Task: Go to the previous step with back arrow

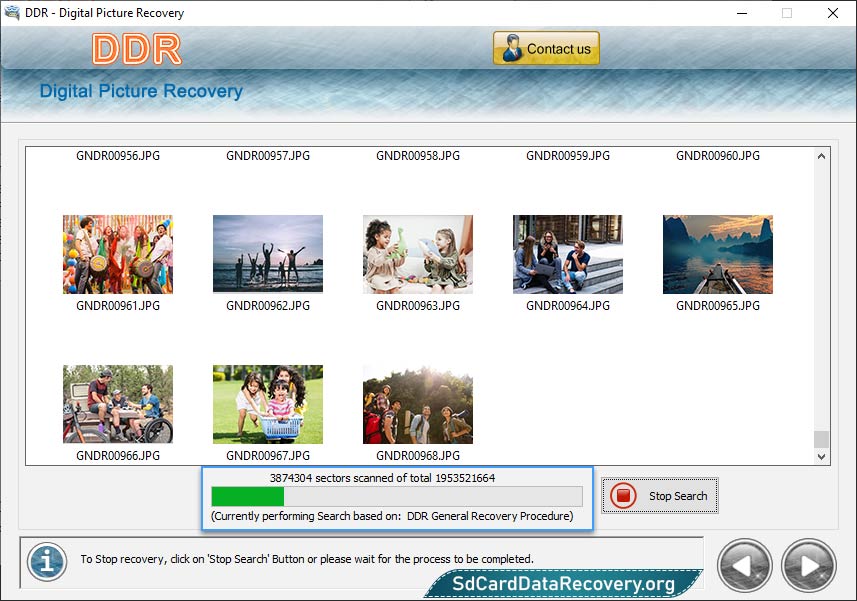Action: pos(744,566)
